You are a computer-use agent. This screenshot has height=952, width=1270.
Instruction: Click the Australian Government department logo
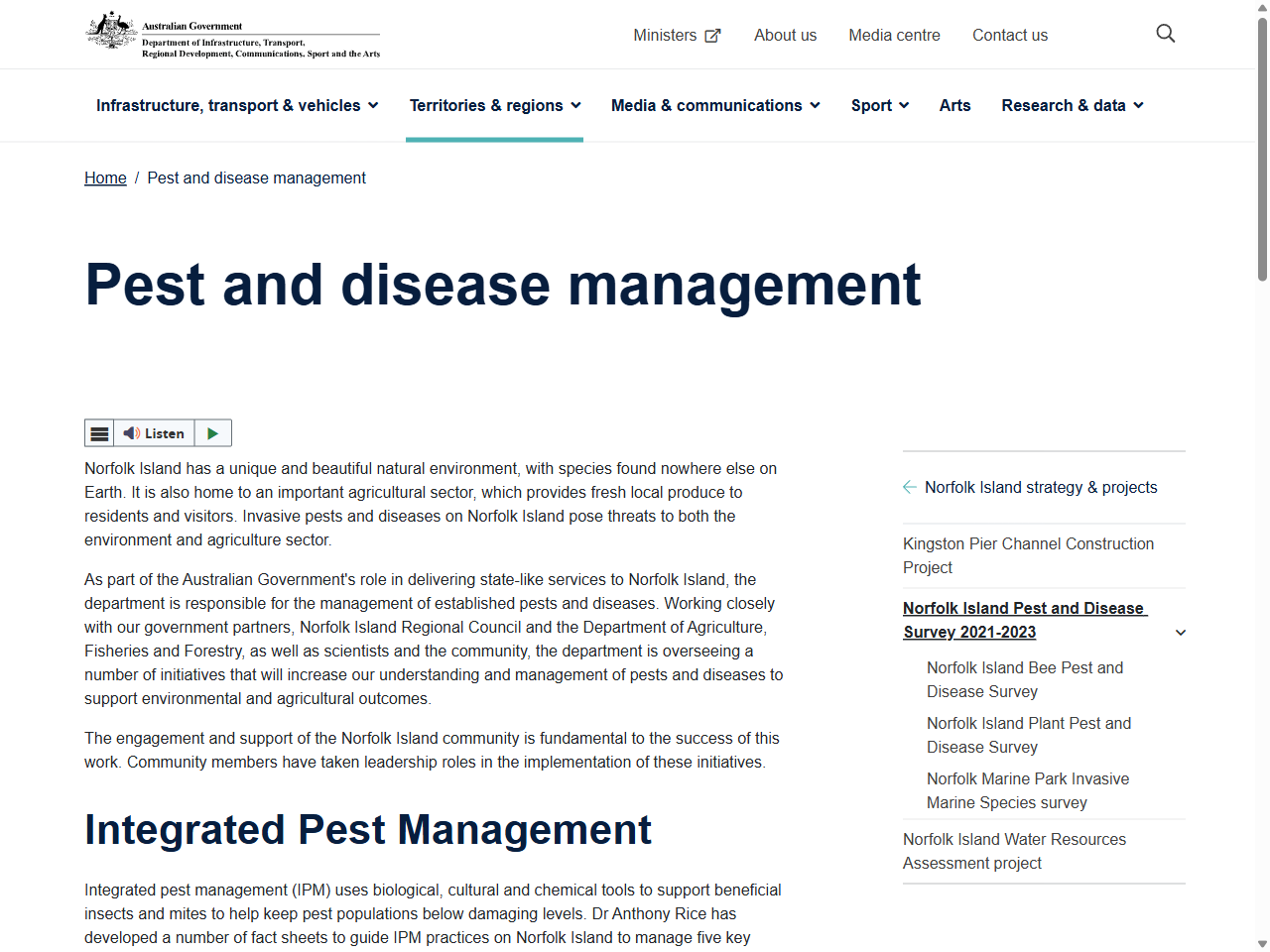pyautogui.click(x=233, y=35)
